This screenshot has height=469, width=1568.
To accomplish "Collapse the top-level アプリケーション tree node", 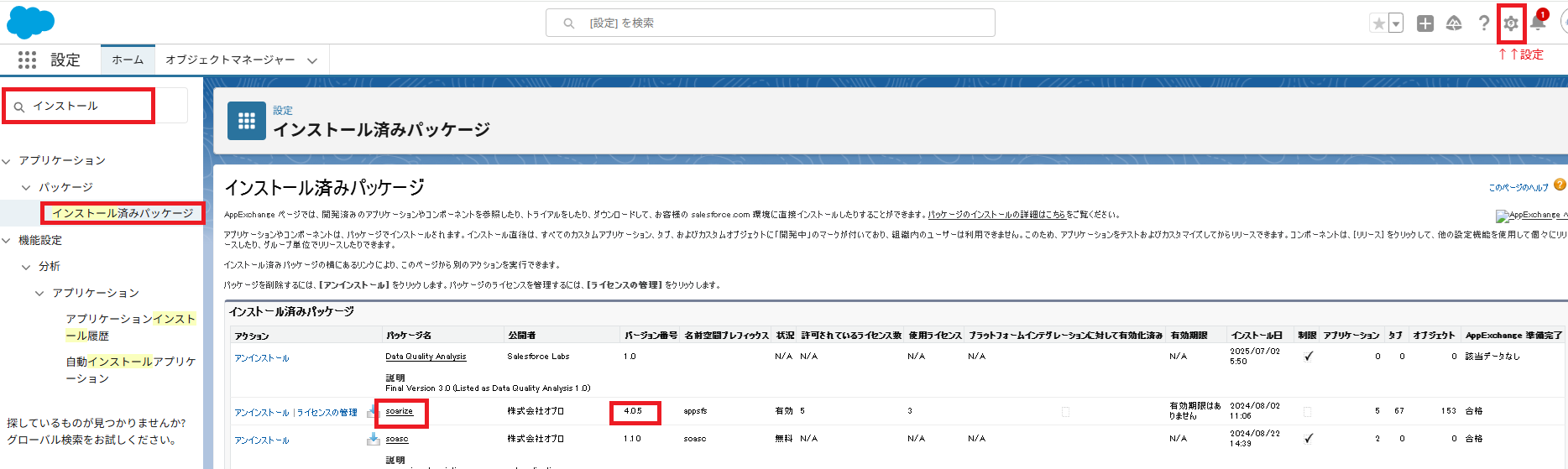I will [7, 160].
